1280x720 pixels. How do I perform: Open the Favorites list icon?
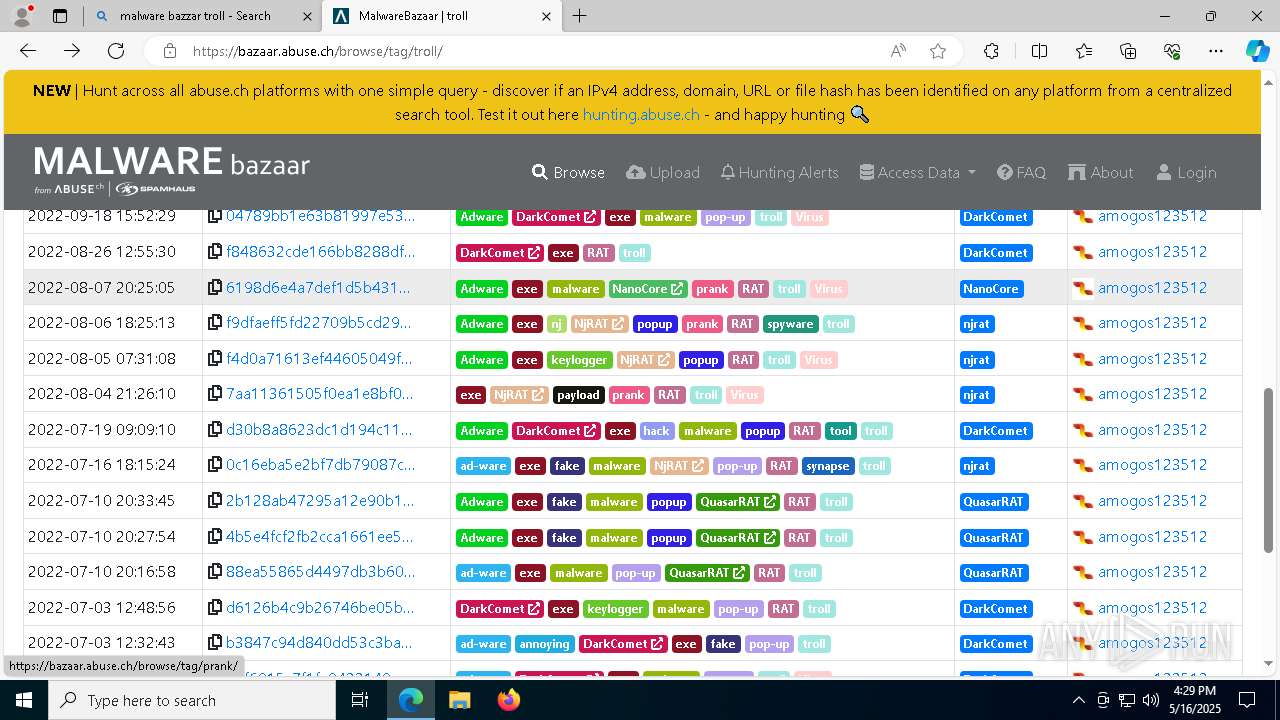(1084, 51)
